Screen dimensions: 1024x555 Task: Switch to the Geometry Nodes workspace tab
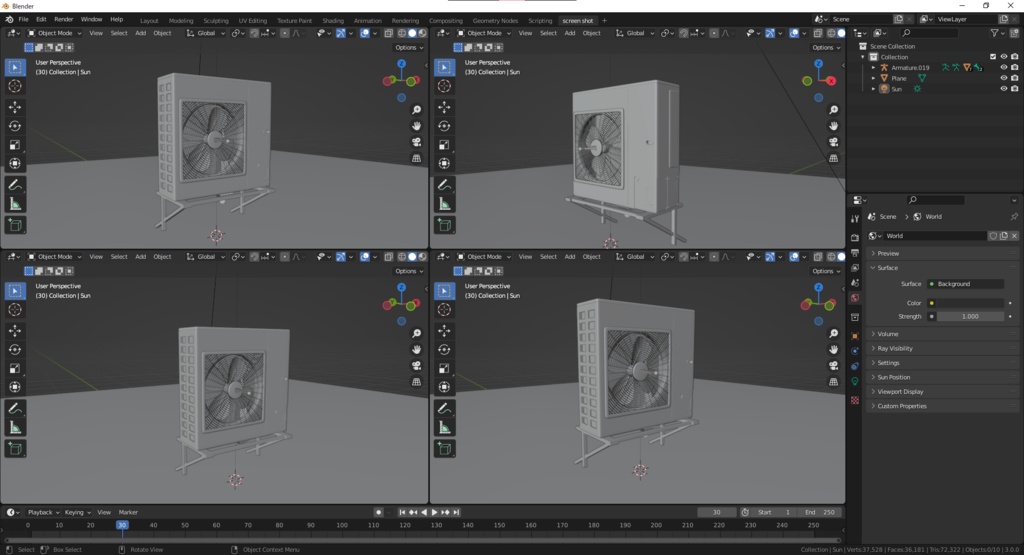coord(495,20)
